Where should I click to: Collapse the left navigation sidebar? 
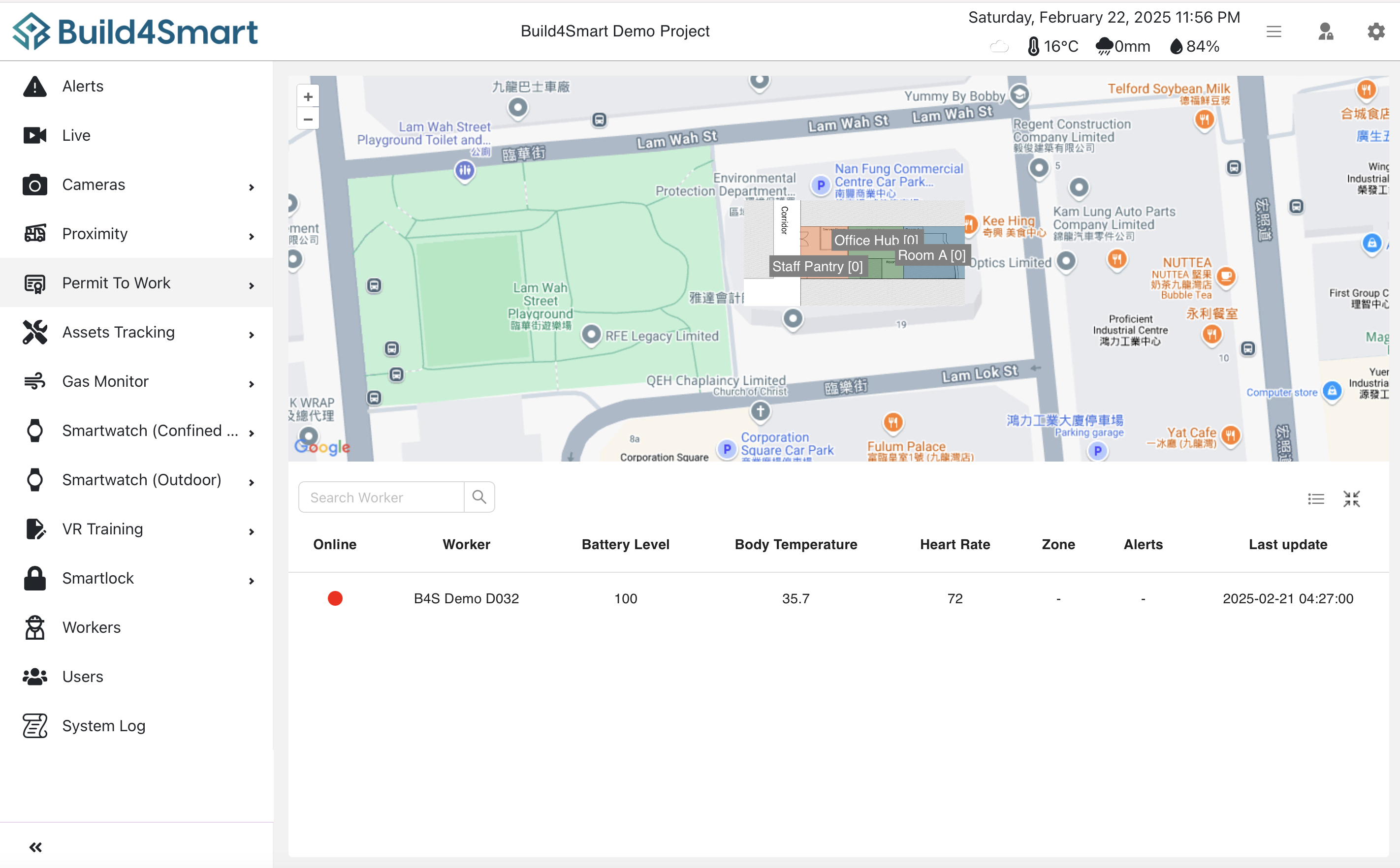[x=35, y=846]
